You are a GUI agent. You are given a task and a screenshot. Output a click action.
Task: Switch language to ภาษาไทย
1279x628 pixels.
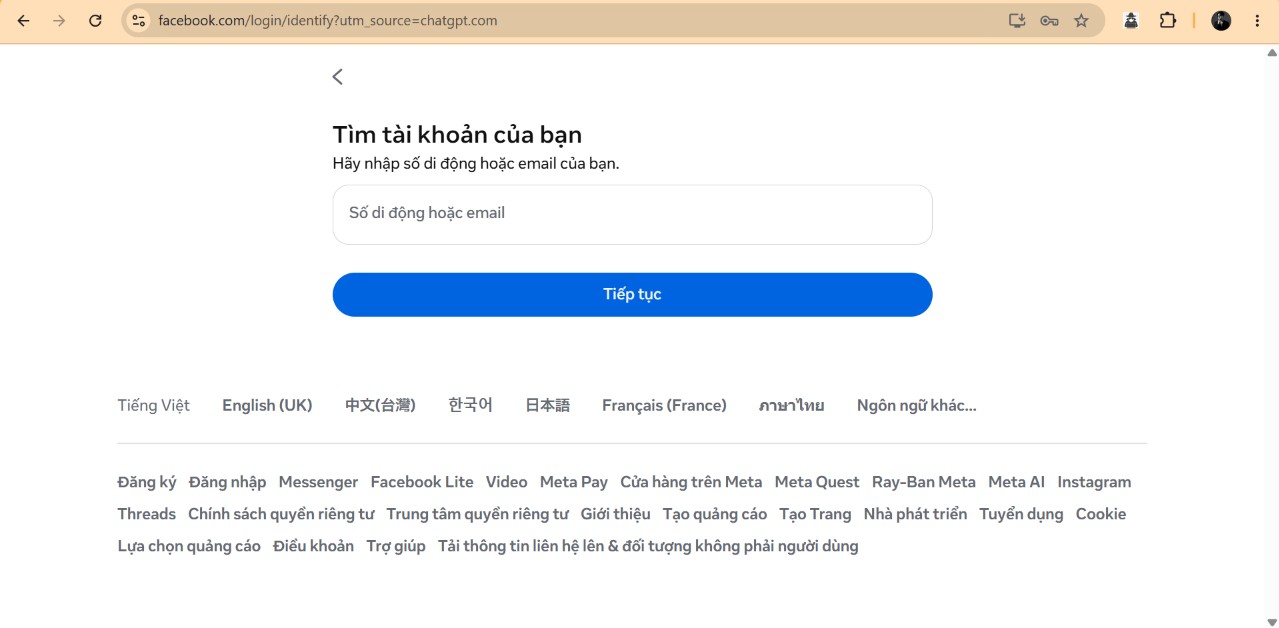pyautogui.click(x=791, y=405)
